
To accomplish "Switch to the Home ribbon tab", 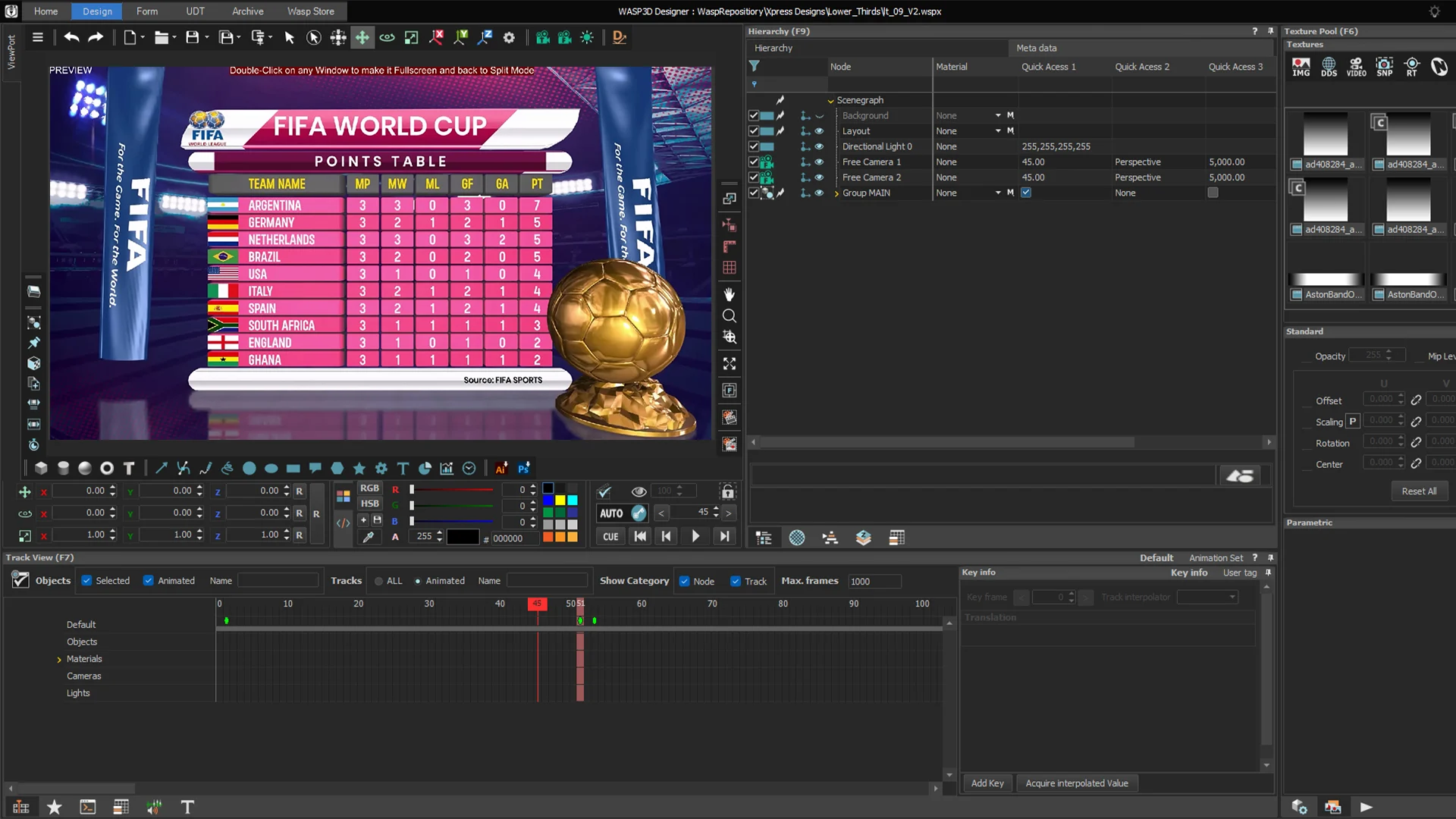I will click(x=45, y=11).
